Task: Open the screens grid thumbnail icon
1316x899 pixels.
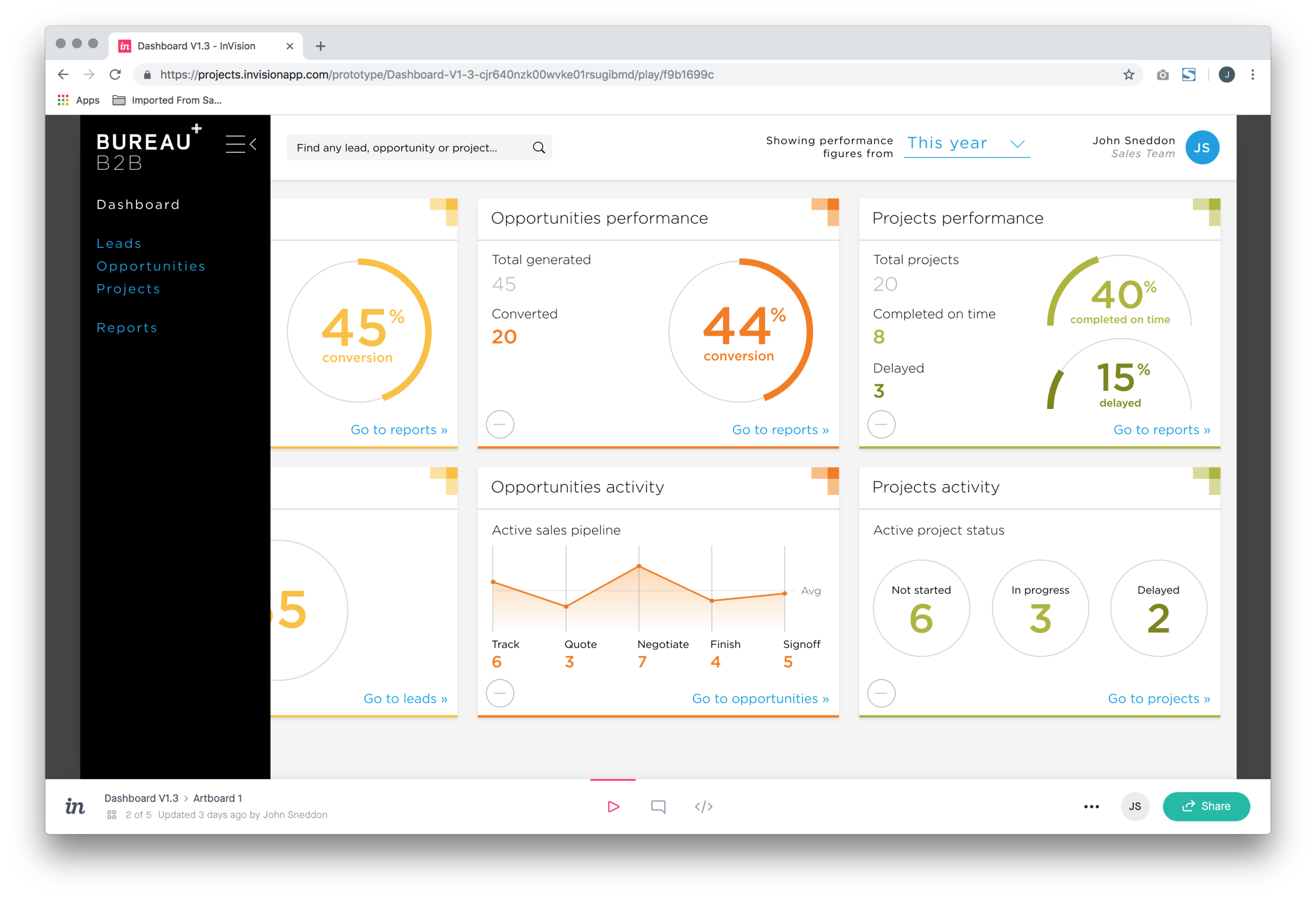Action: (112, 815)
